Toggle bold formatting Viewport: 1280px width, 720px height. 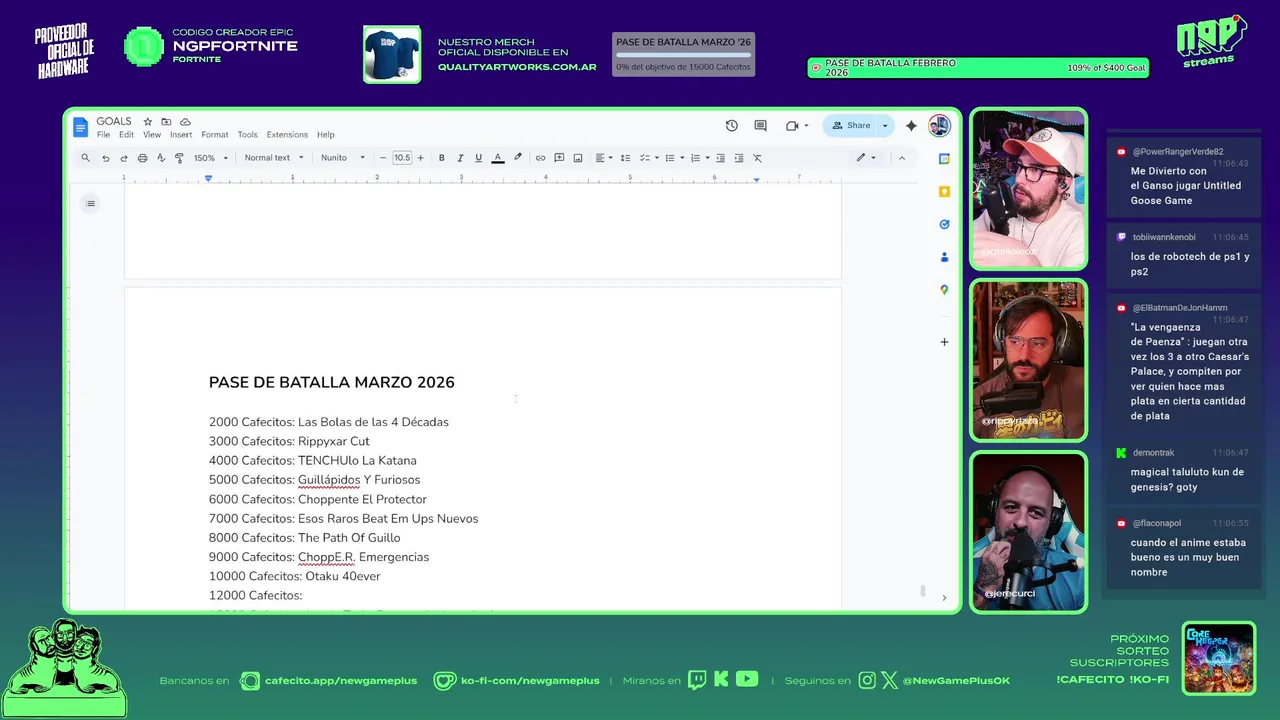pyautogui.click(x=442, y=158)
